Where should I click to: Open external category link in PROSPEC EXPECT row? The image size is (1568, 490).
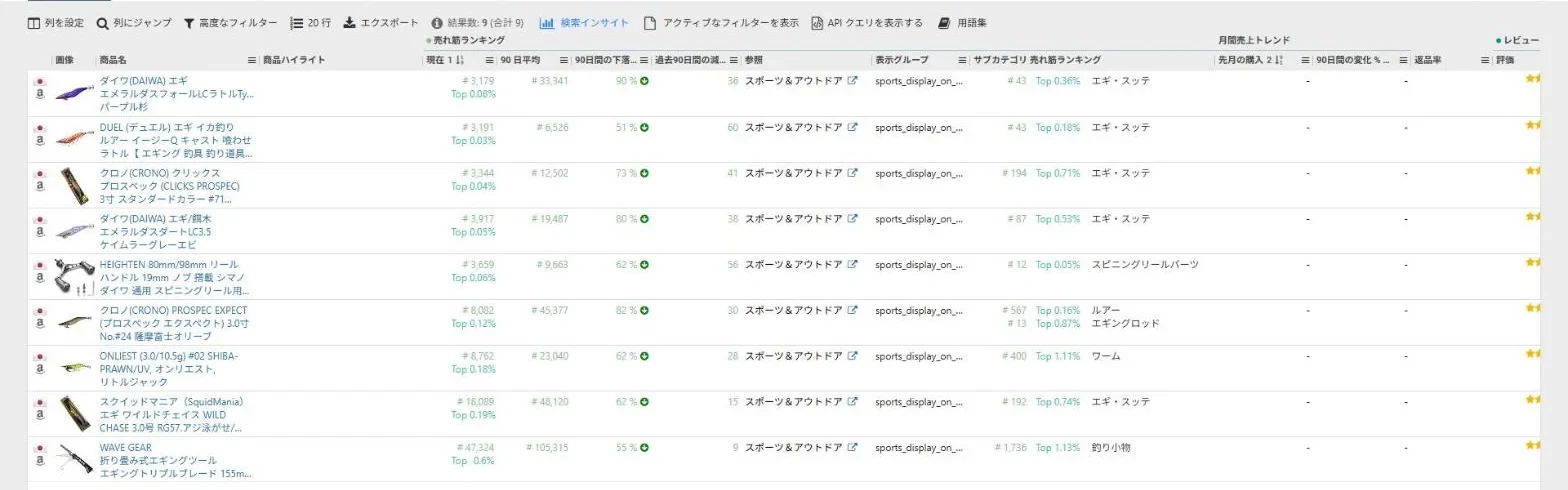pos(852,310)
